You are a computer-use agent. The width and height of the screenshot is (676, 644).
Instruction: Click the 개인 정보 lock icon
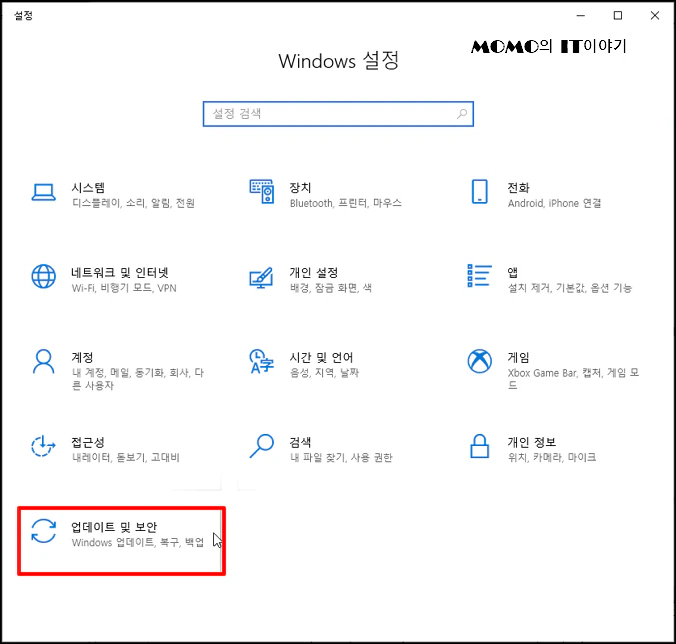479,446
